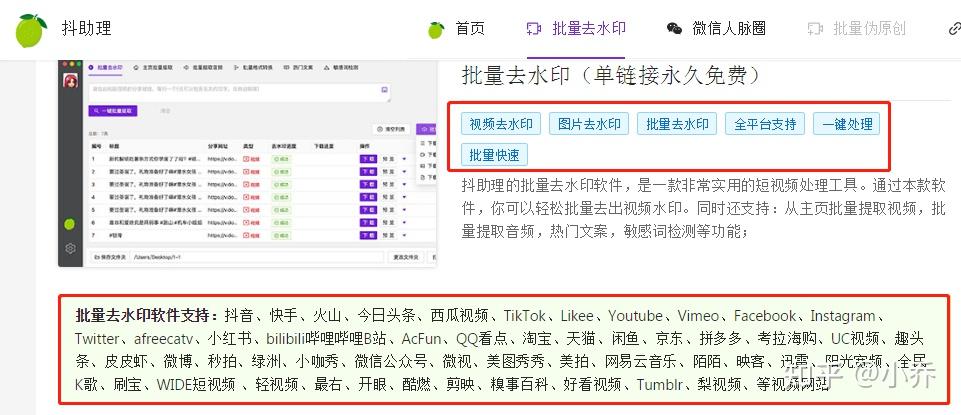Click the save folder path field in preview
This screenshot has width=961, height=415.
pos(257,257)
